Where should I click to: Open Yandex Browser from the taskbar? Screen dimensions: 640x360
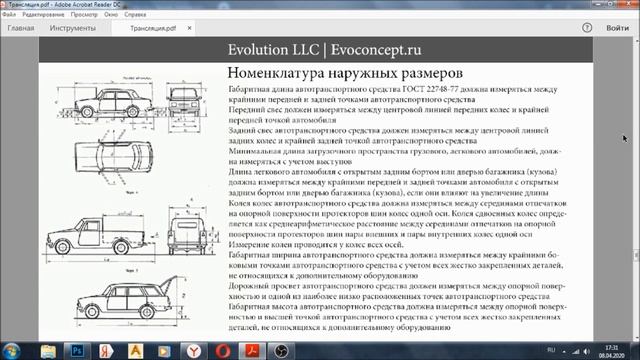tap(194, 351)
